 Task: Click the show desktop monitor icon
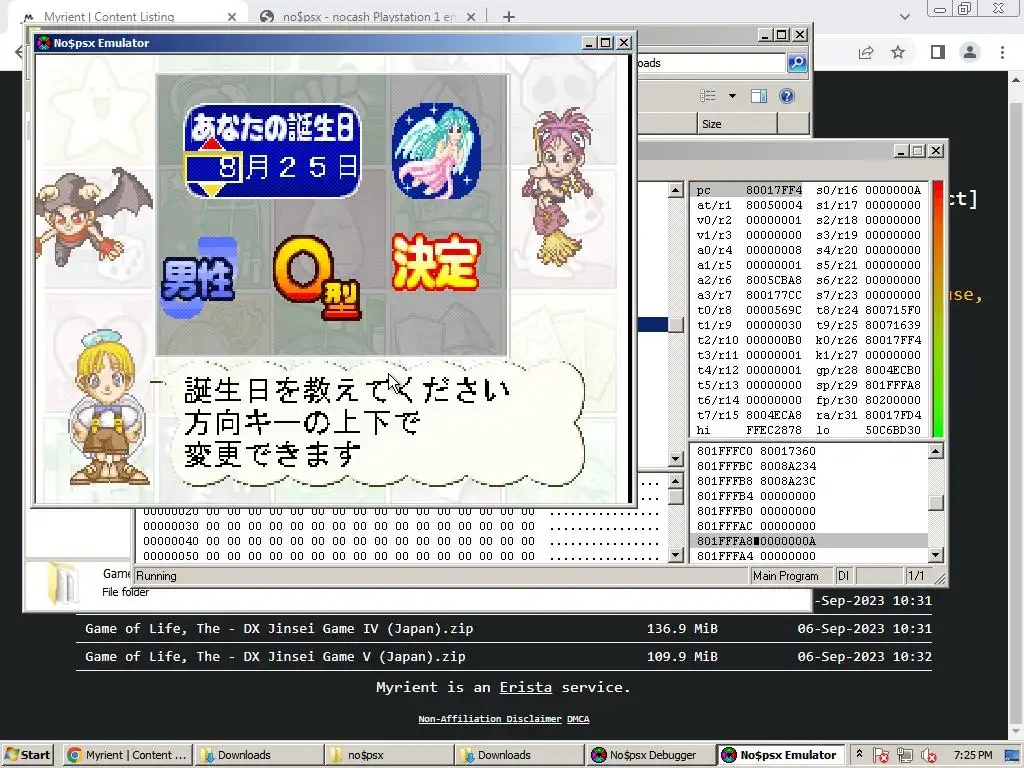click(x=1011, y=756)
